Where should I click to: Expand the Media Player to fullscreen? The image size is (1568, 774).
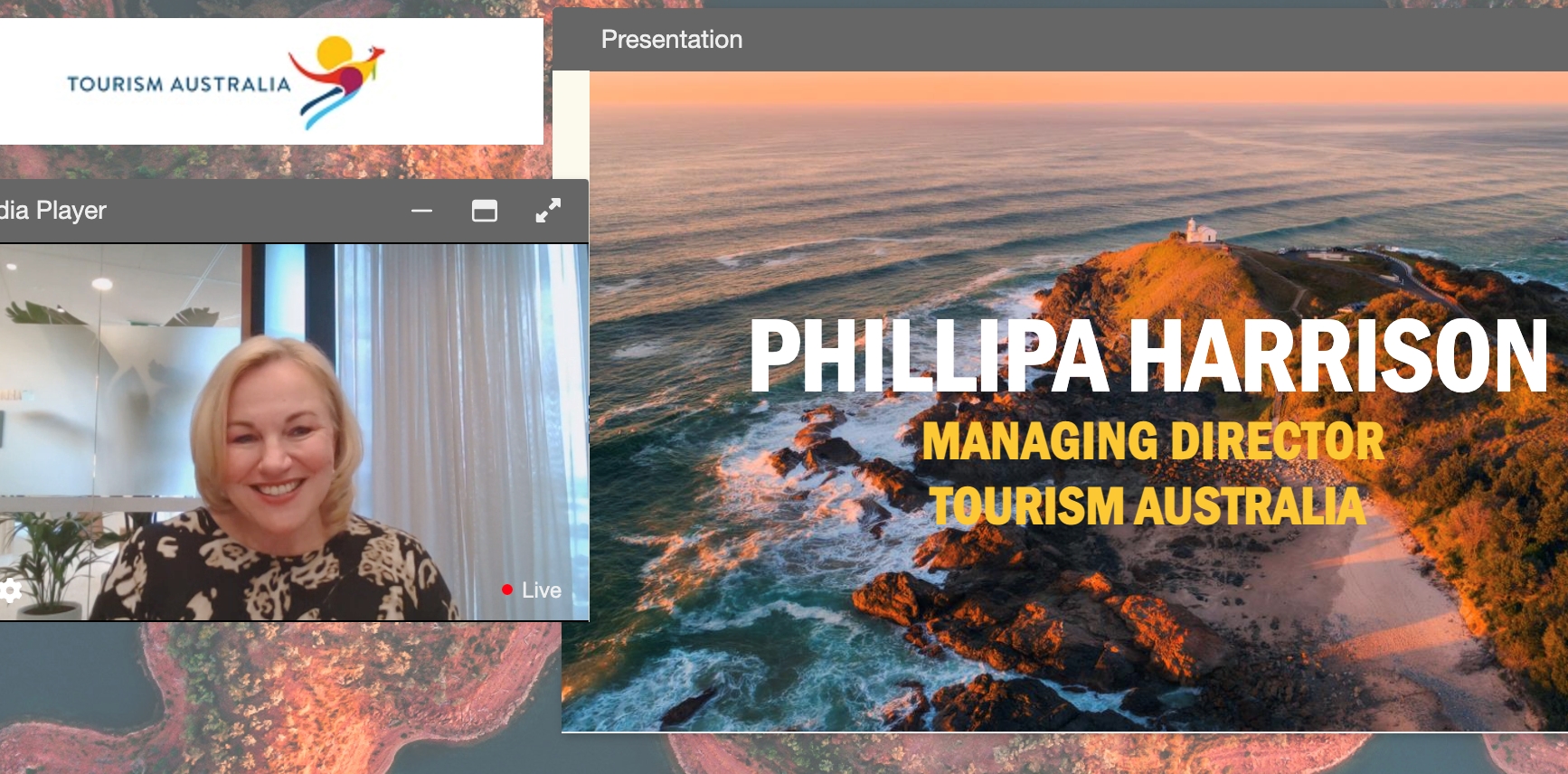(x=548, y=211)
